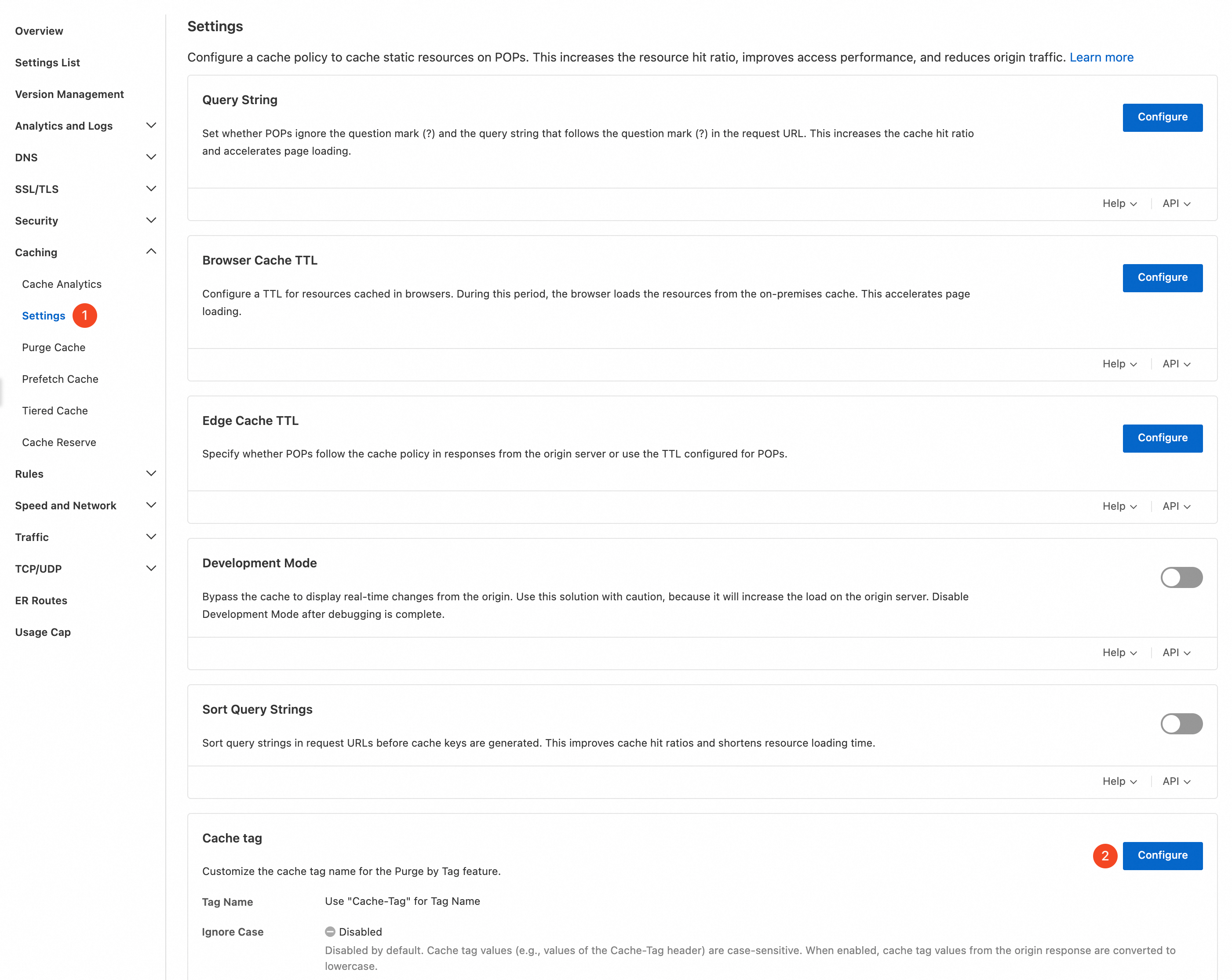The width and height of the screenshot is (1232, 980).
Task: Open API dropdown under Development Mode
Action: click(x=1176, y=653)
